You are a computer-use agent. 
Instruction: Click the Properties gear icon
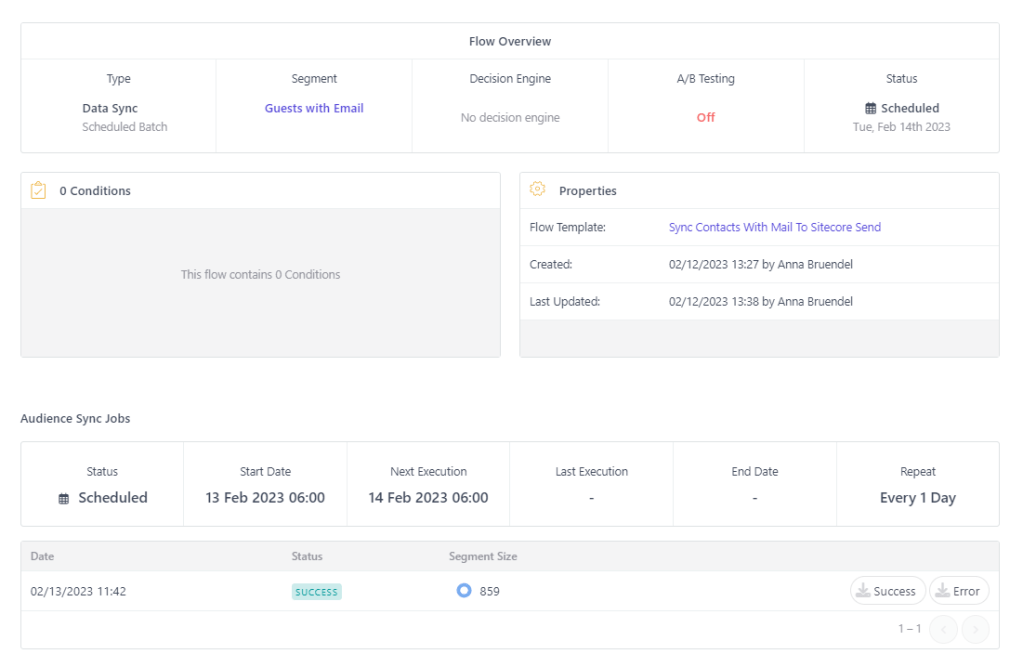(x=537, y=190)
